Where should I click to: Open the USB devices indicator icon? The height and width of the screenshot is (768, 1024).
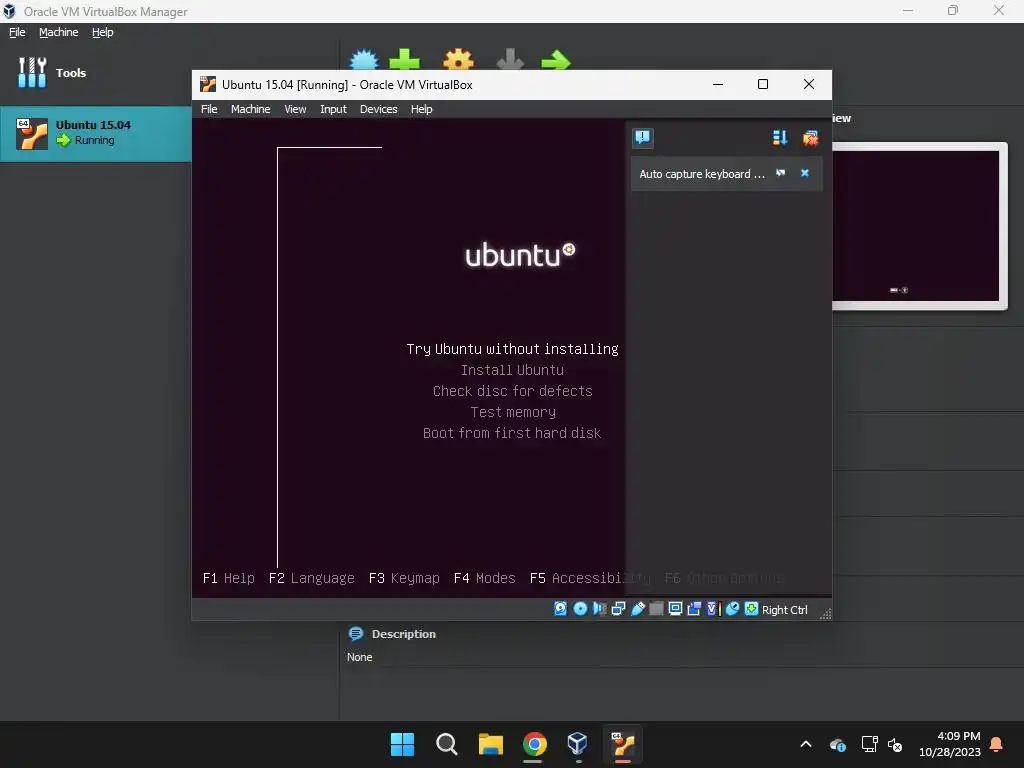coord(637,609)
